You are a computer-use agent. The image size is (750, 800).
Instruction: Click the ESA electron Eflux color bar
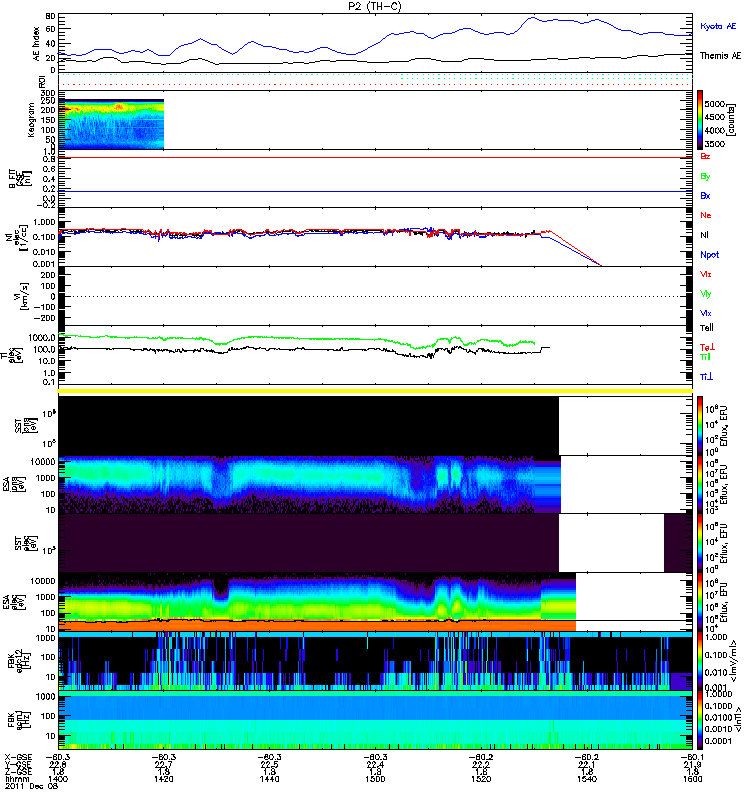click(700, 602)
